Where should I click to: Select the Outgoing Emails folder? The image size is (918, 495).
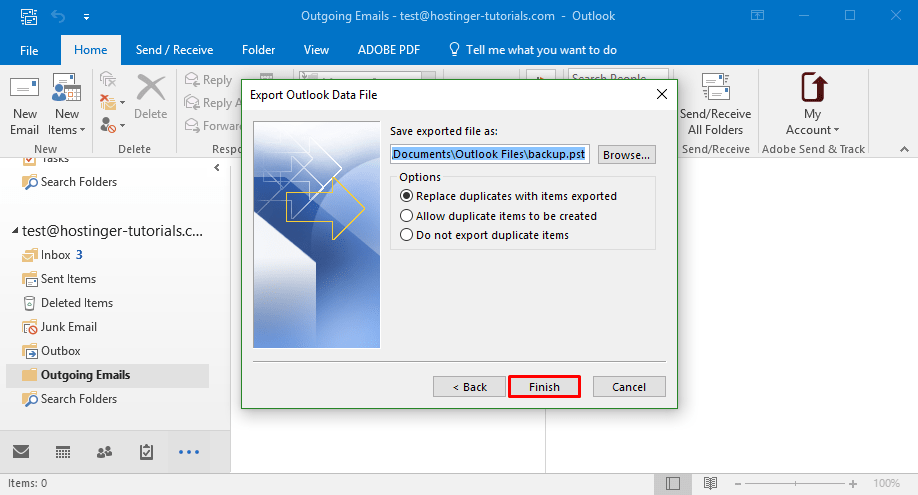click(x=107, y=375)
